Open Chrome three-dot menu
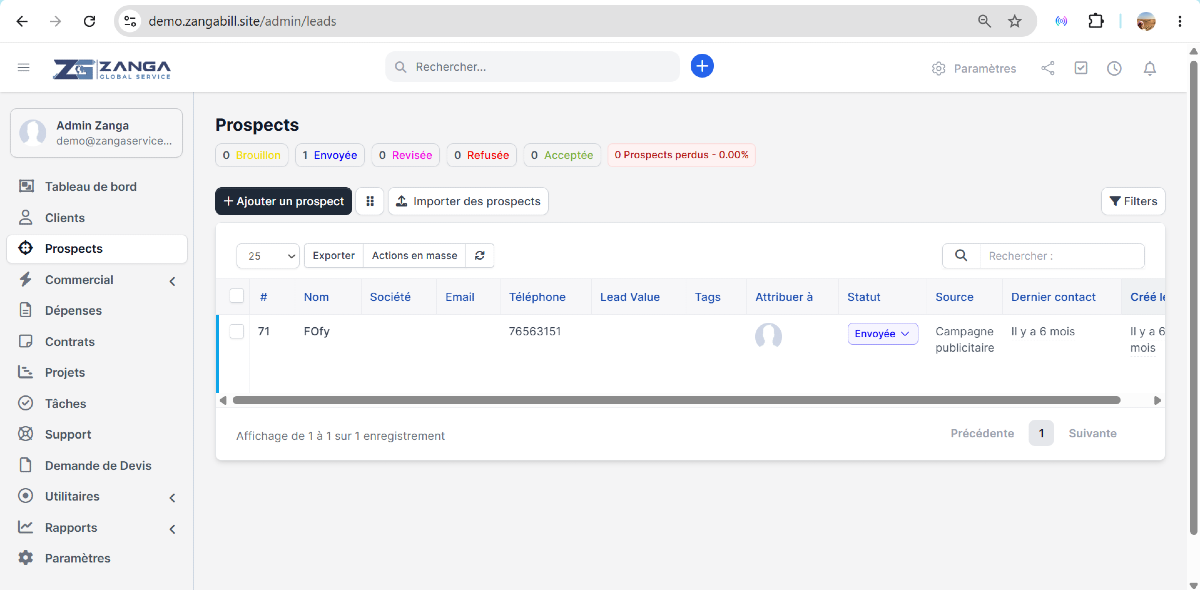 (x=1180, y=21)
